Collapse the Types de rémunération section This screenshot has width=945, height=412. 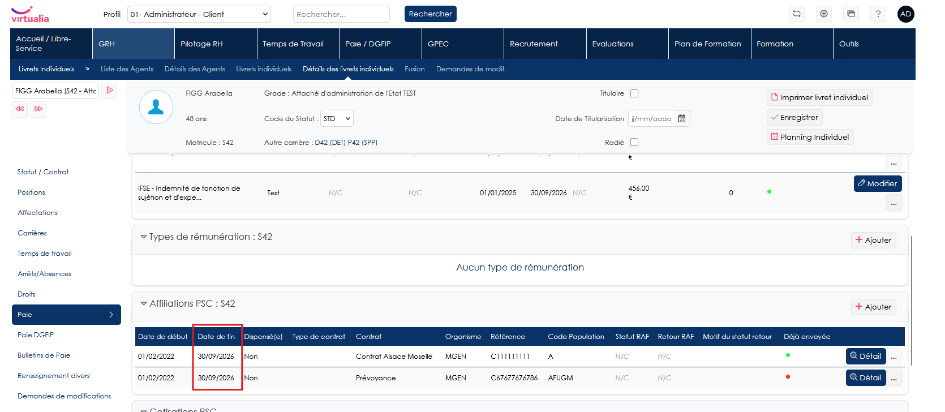pyautogui.click(x=143, y=237)
